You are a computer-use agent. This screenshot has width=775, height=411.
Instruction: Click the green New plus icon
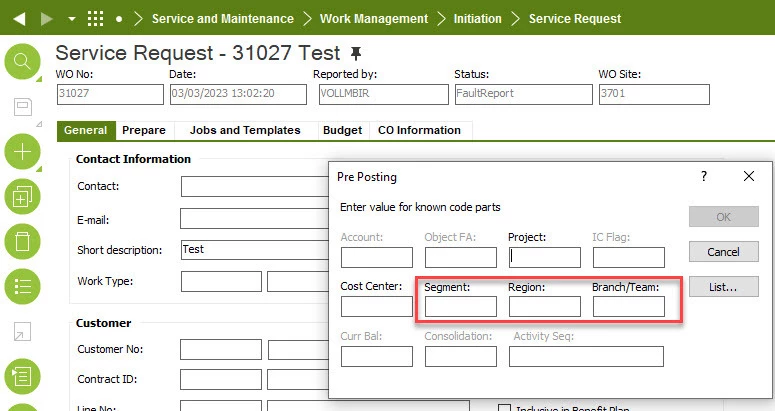pos(22,151)
